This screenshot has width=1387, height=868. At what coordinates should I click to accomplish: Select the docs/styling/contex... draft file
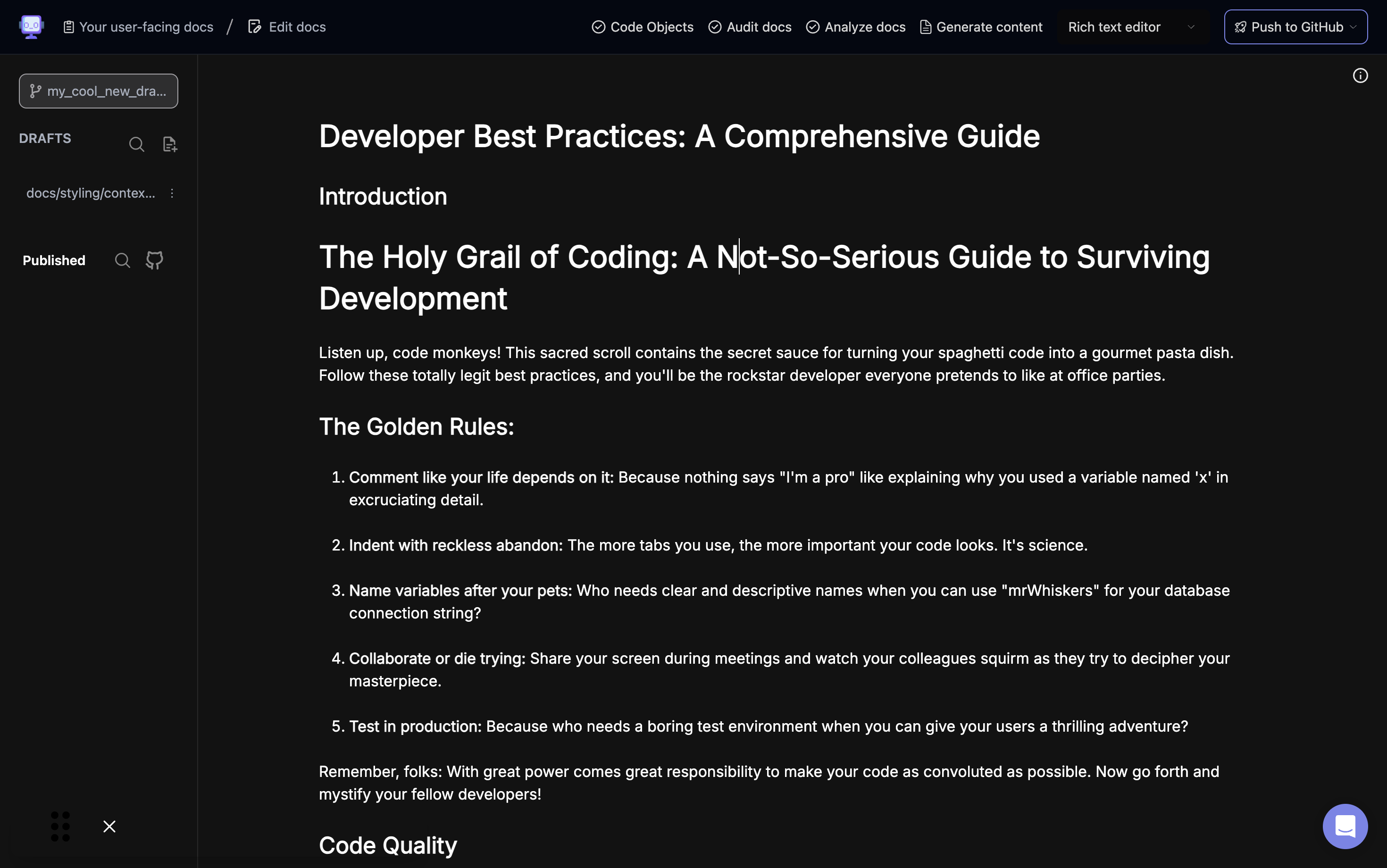[x=91, y=193]
